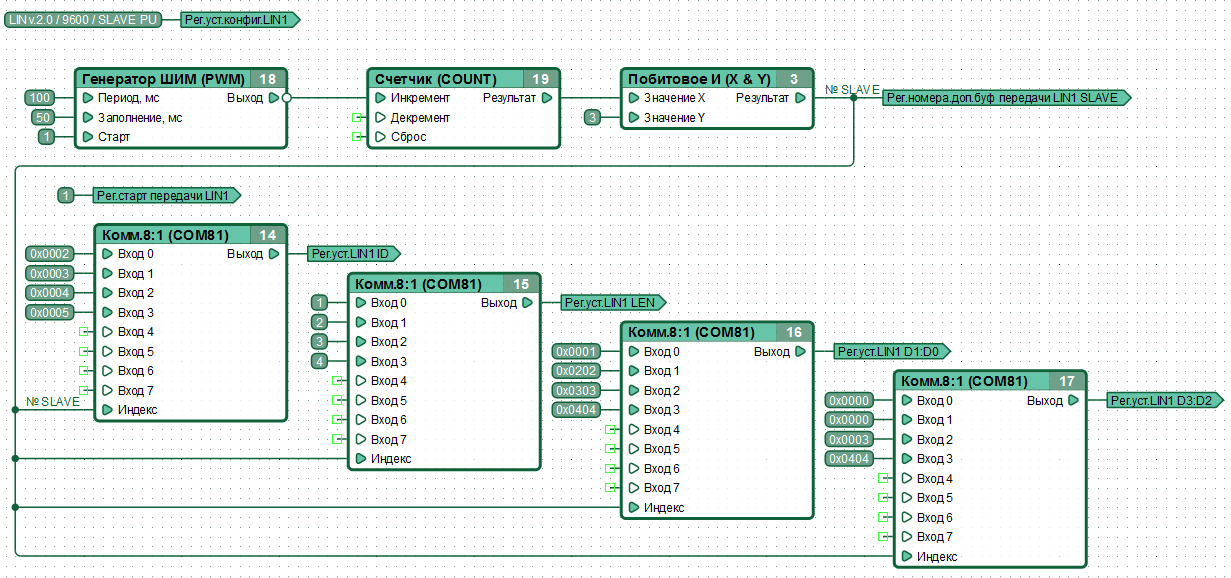Viewport: 1231px width, 578px height.
Task: Click the constant 50 on Заполнение input
Action: [44, 117]
